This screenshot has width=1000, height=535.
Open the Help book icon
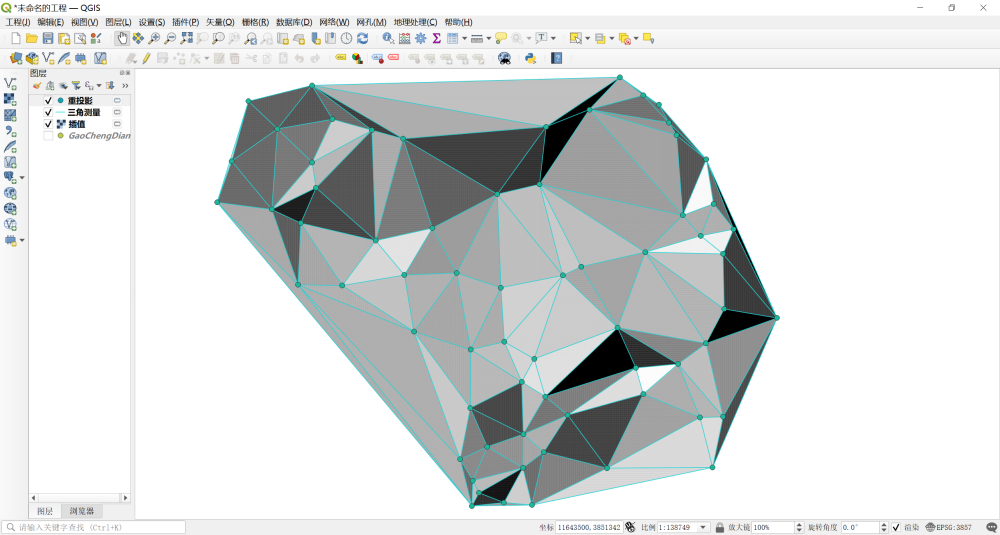click(x=556, y=58)
